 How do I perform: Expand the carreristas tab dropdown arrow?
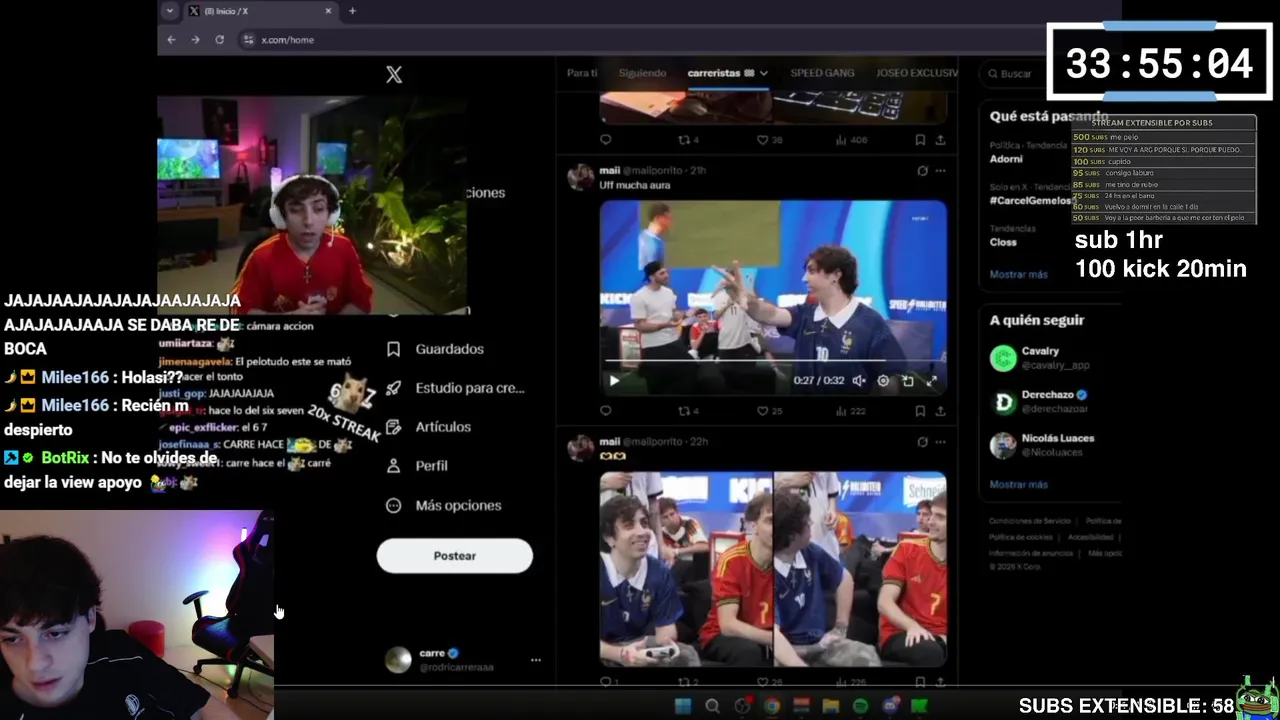[764, 73]
